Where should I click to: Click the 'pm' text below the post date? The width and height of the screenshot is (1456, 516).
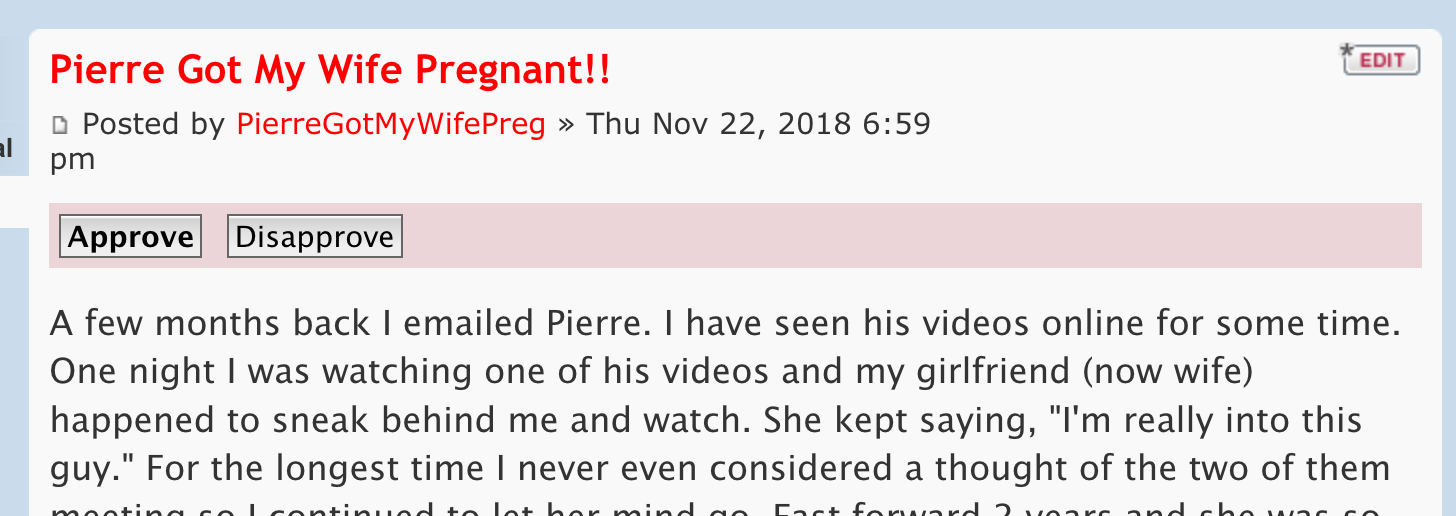[72, 159]
